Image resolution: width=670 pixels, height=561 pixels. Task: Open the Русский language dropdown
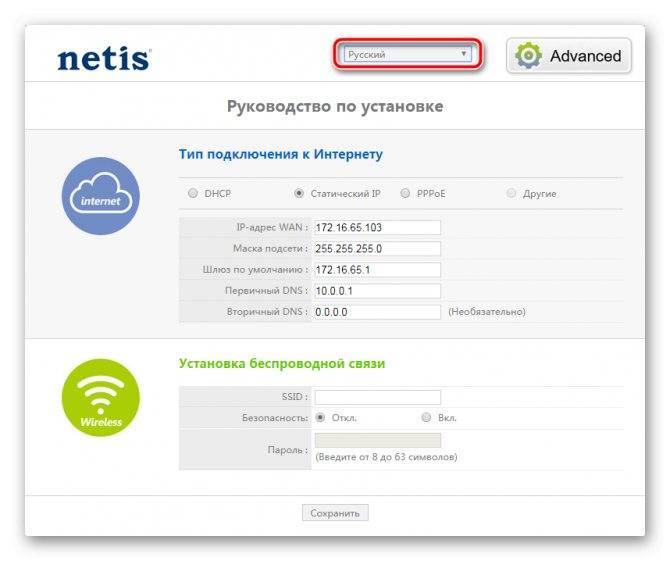[407, 54]
